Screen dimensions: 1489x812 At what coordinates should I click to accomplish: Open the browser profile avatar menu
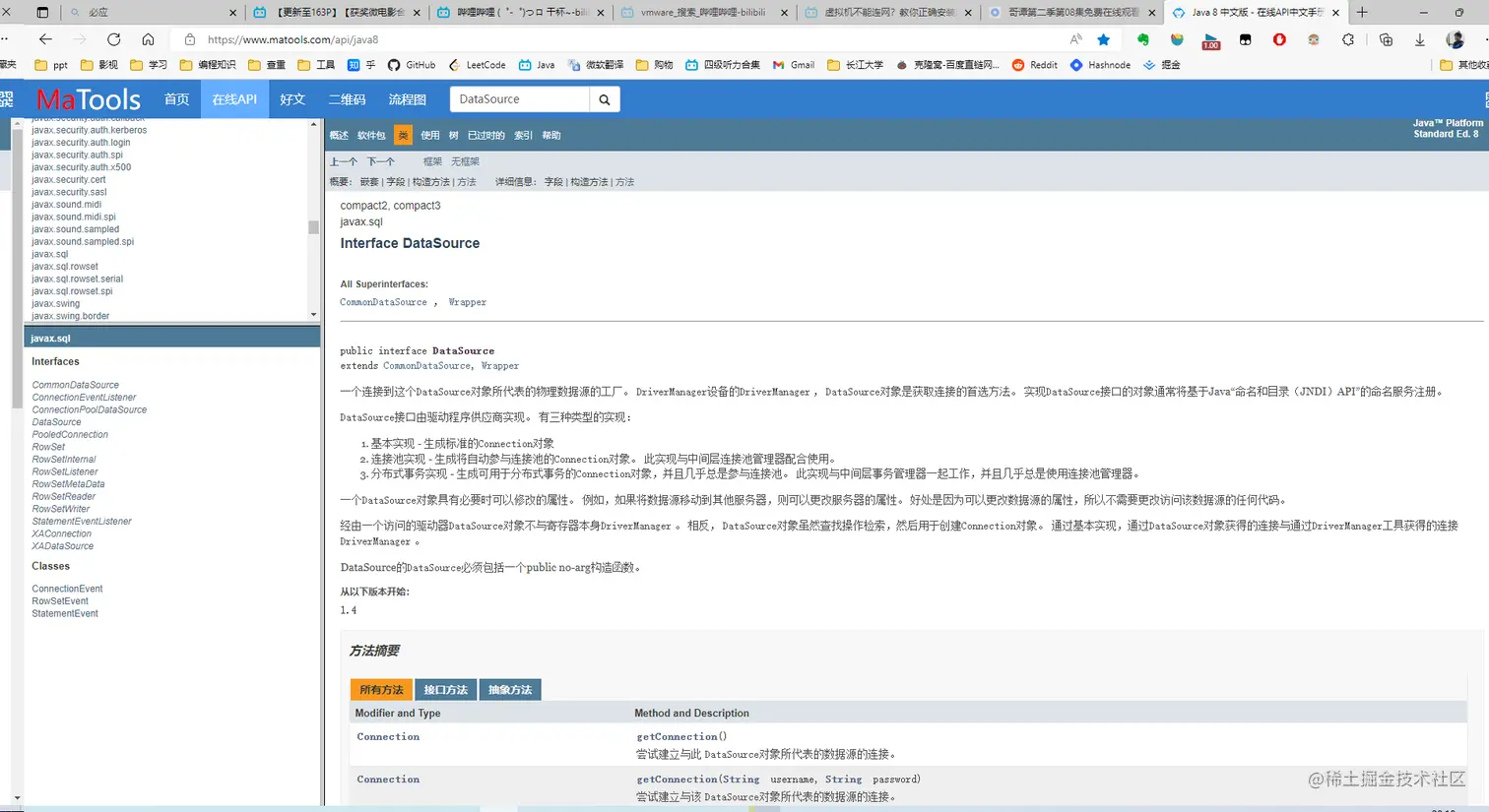[x=1456, y=39]
